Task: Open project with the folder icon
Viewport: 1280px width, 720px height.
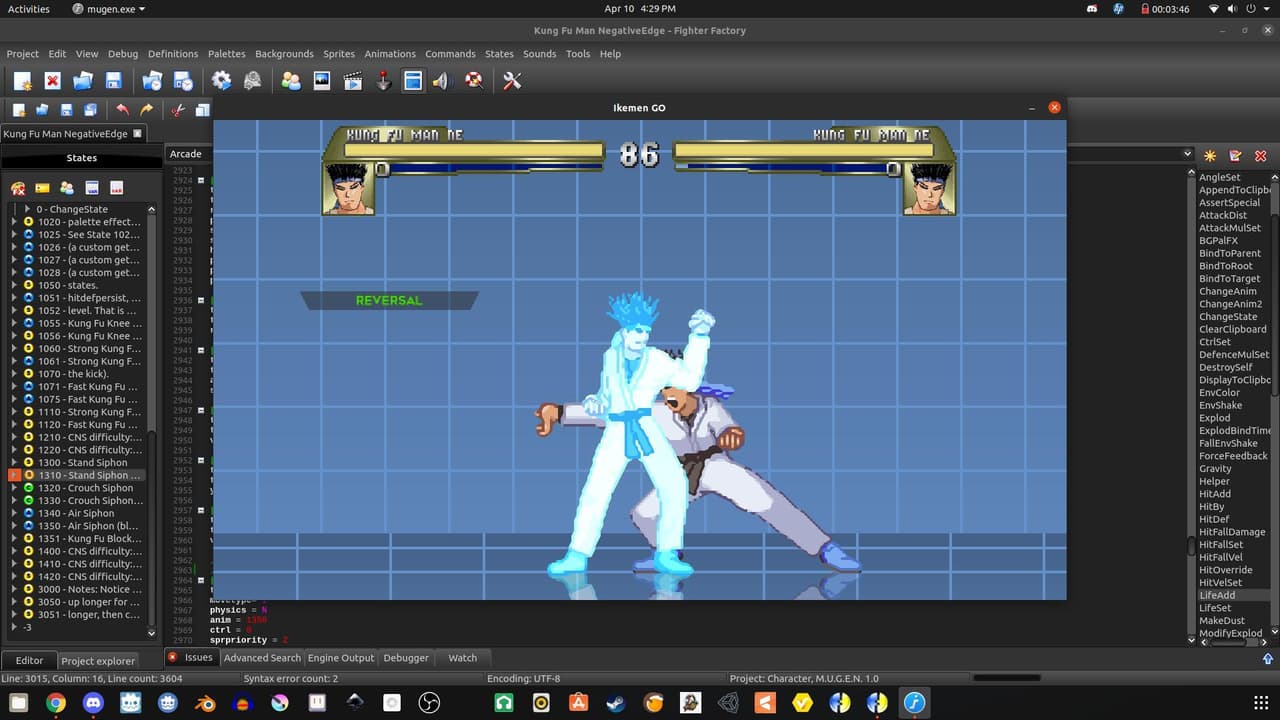Action: point(83,81)
